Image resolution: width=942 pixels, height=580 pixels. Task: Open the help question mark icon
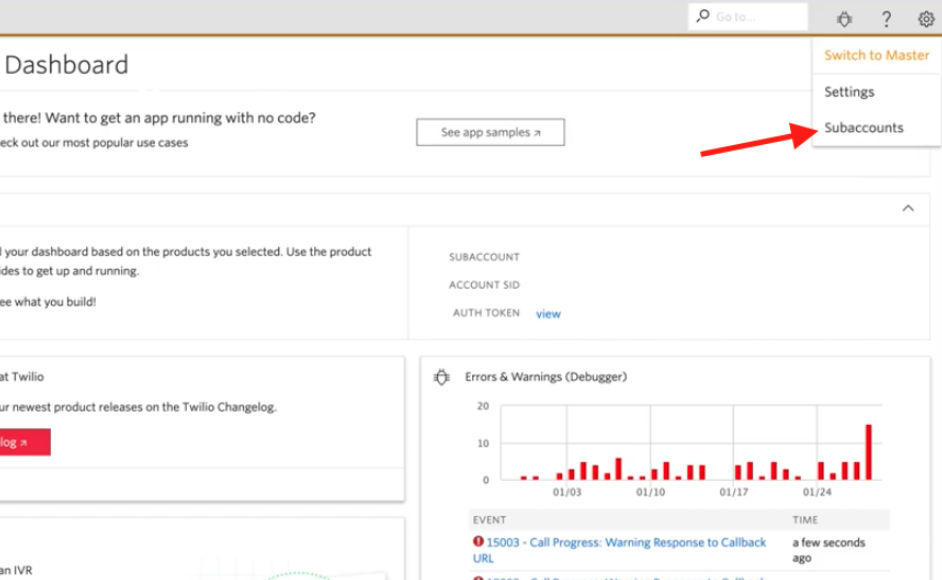tap(886, 19)
